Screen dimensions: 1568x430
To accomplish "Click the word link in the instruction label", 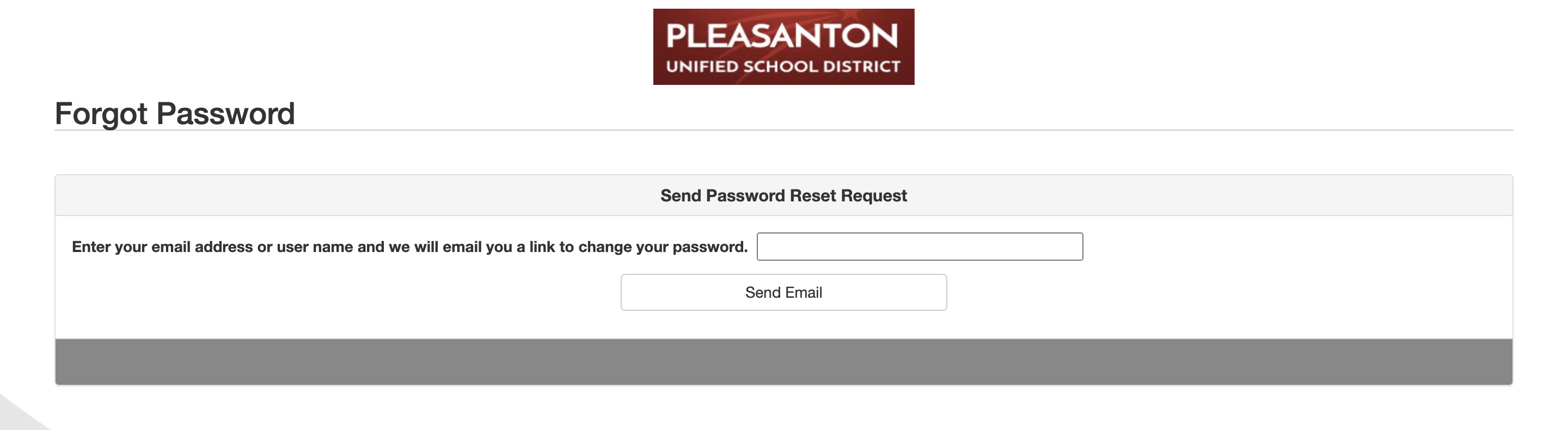I will pyautogui.click(x=542, y=247).
